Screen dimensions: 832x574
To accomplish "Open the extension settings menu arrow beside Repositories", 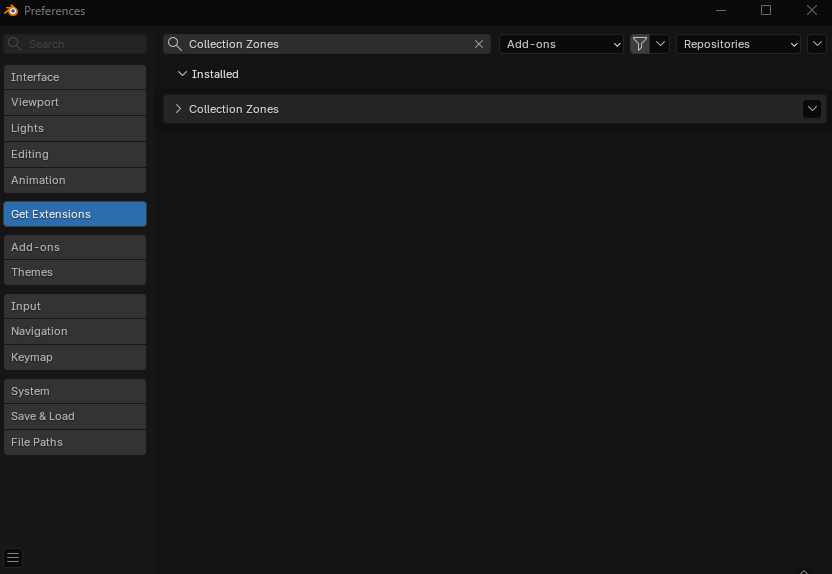I will tap(817, 44).
